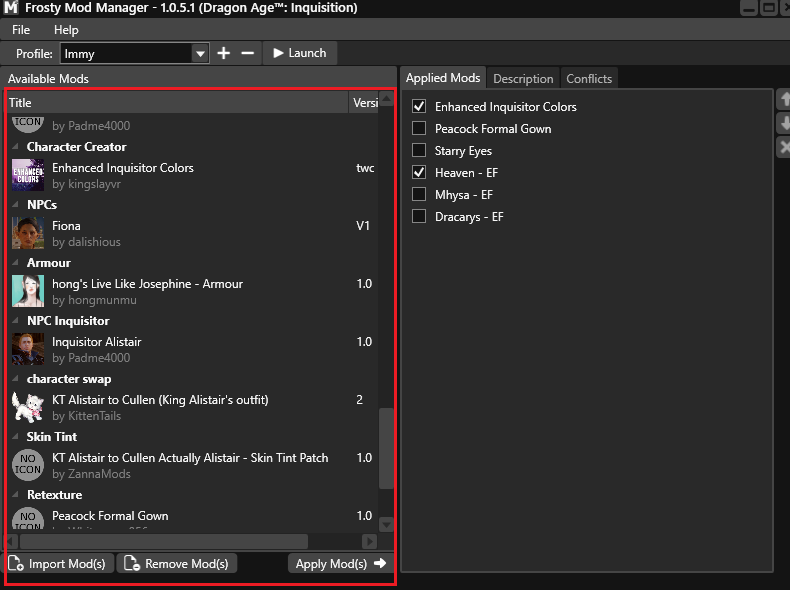Click the remove profile minus icon
Viewport: 790px width, 590px height.
[x=247, y=53]
